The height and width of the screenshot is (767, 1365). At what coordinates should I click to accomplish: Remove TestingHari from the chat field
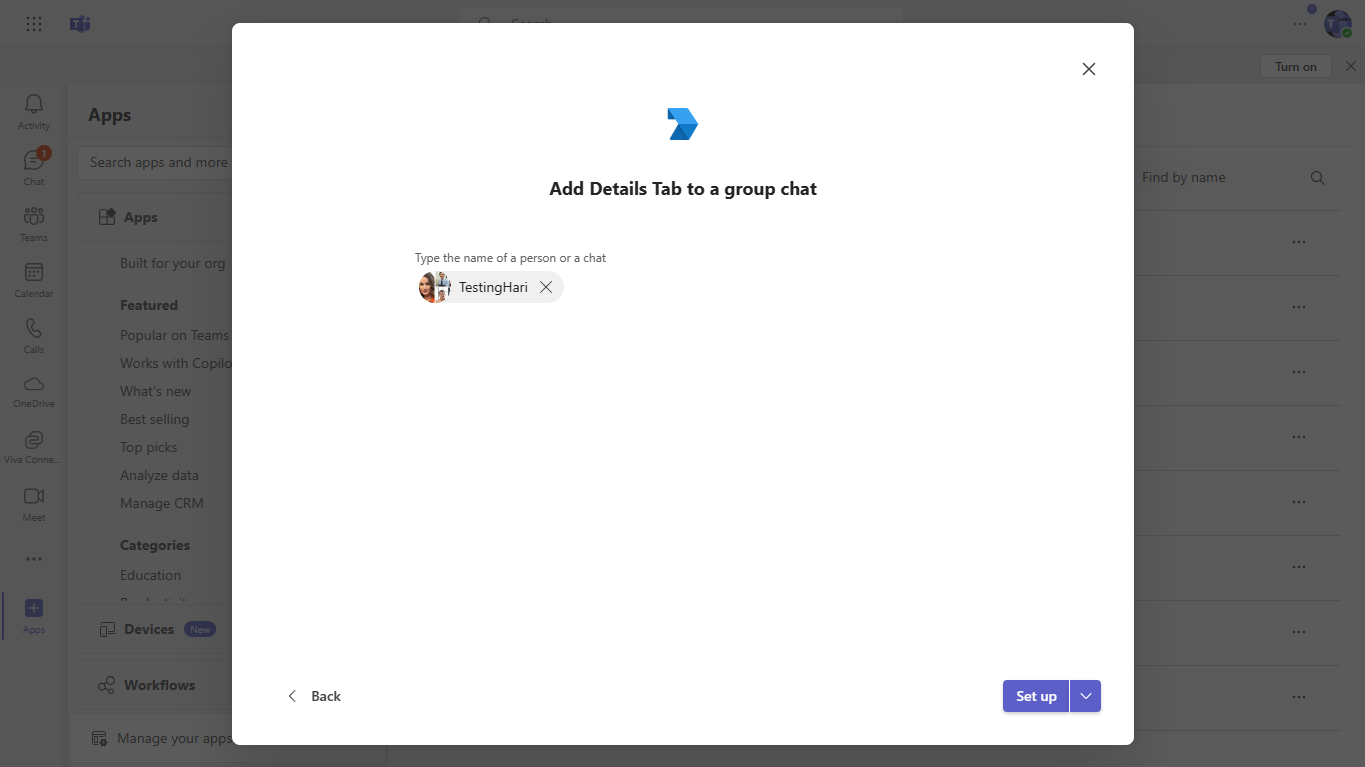pos(546,287)
